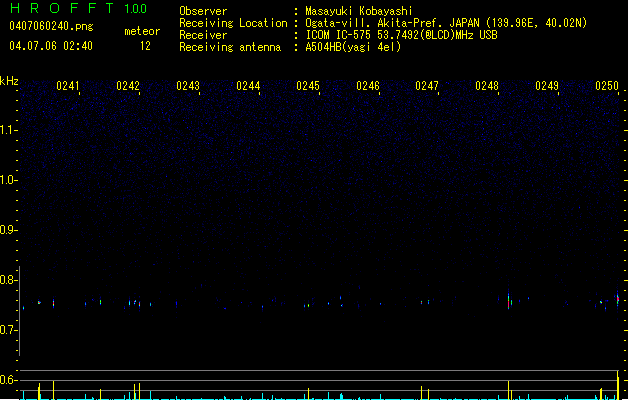This screenshot has width=629, height=400.
Task: Click the meteor label
Action: (x=142, y=31)
